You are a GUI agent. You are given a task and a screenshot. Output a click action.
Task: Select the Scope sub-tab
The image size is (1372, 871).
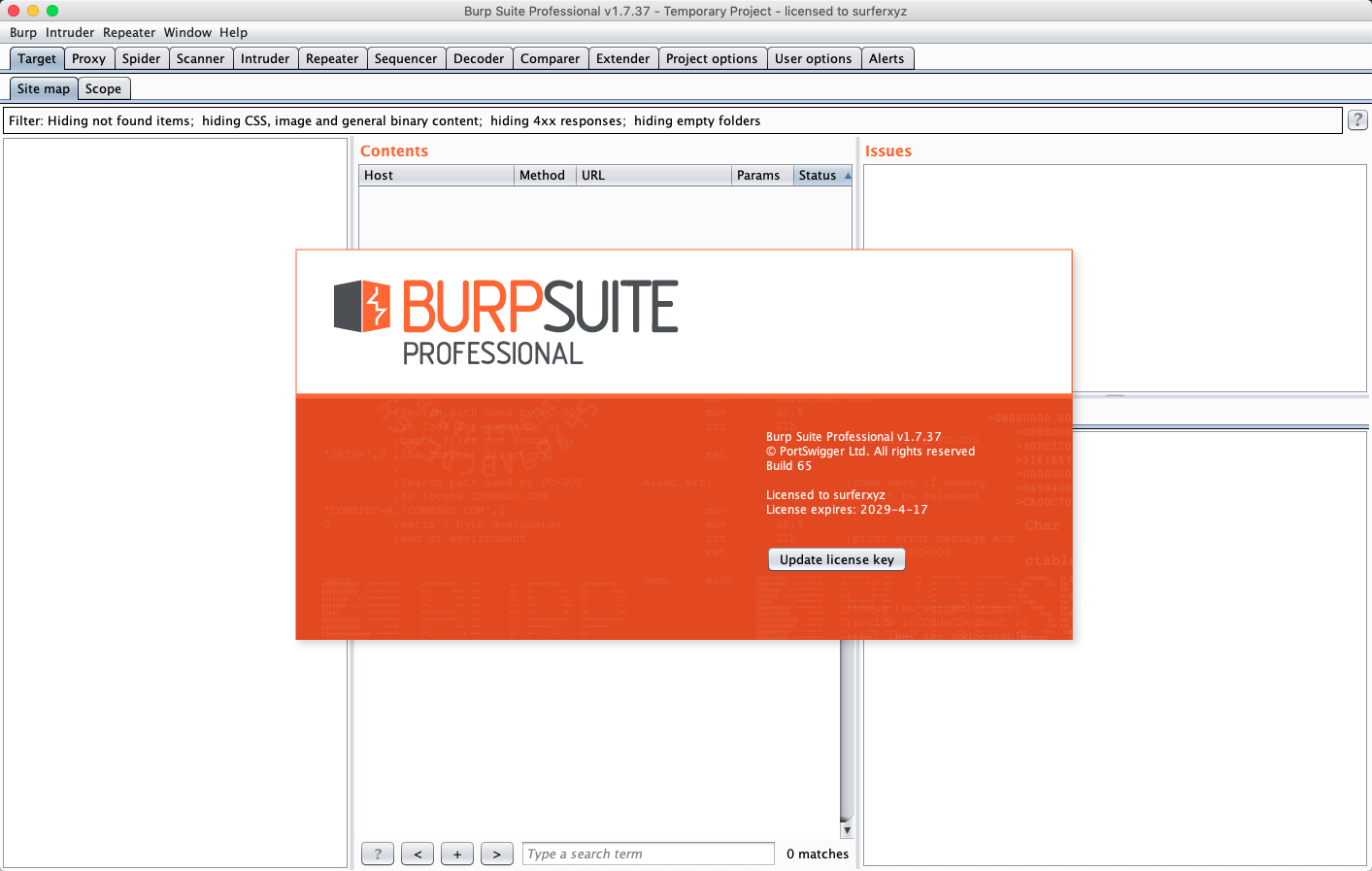point(103,88)
